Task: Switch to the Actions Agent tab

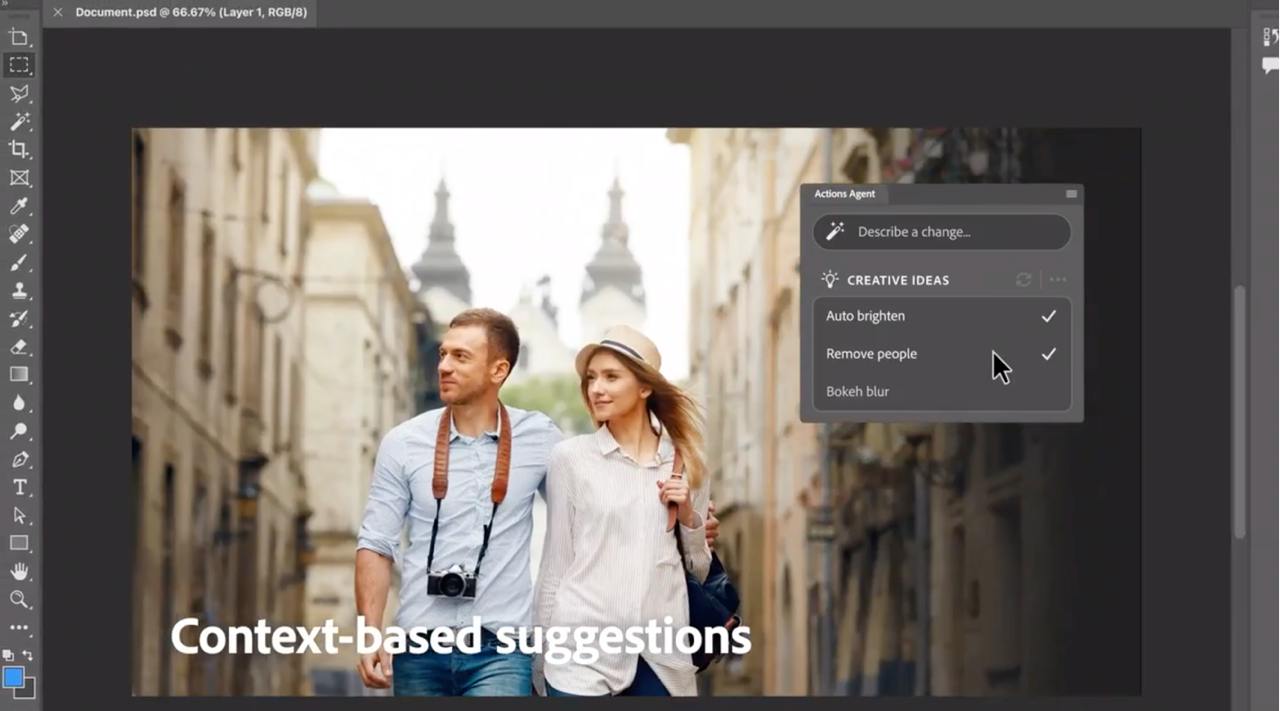Action: click(844, 194)
